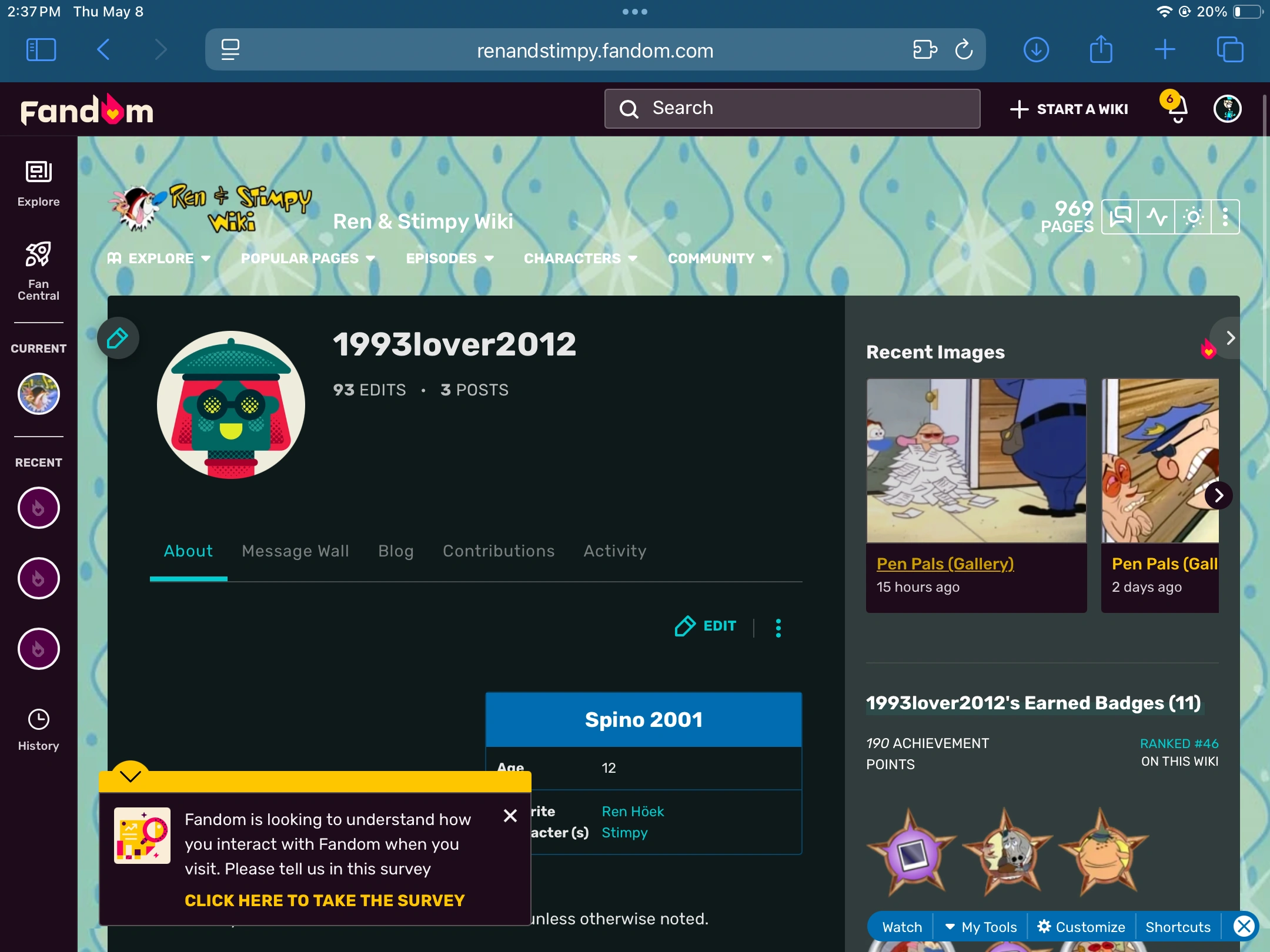Open wiki Recent Activity pulse icon
1270x952 pixels.
coord(1157,217)
